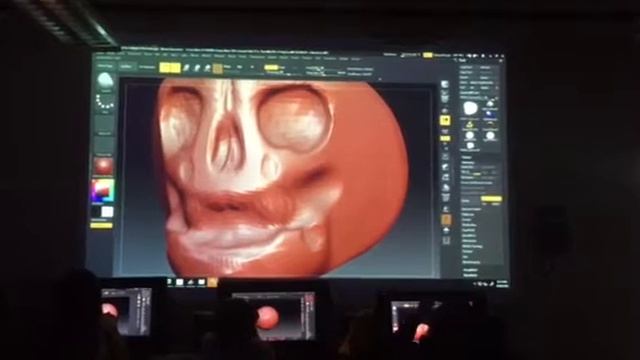Toggle the first yellow Edit mode button

click(164, 67)
